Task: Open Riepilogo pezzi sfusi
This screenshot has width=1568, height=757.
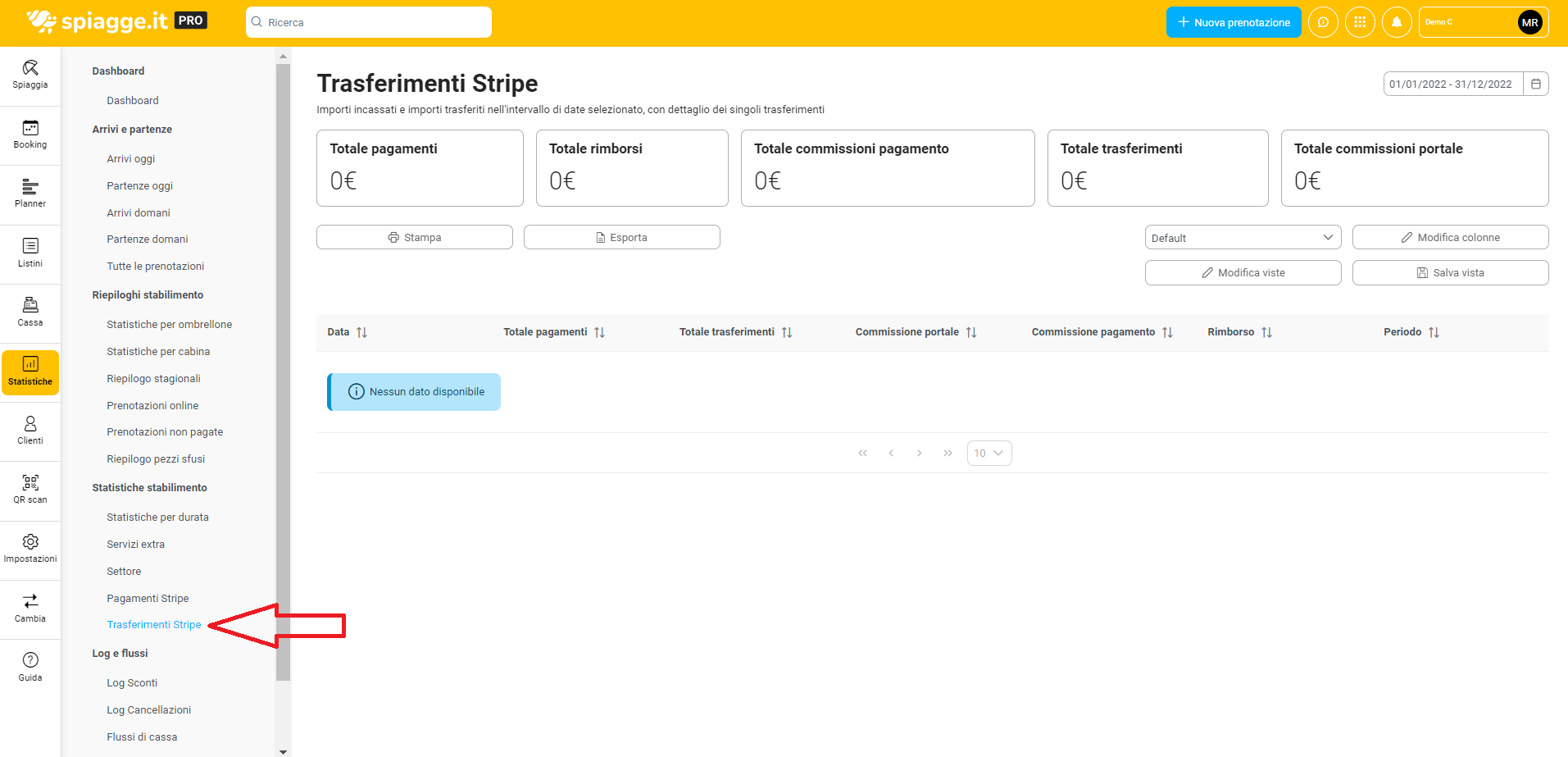Action: pos(156,458)
